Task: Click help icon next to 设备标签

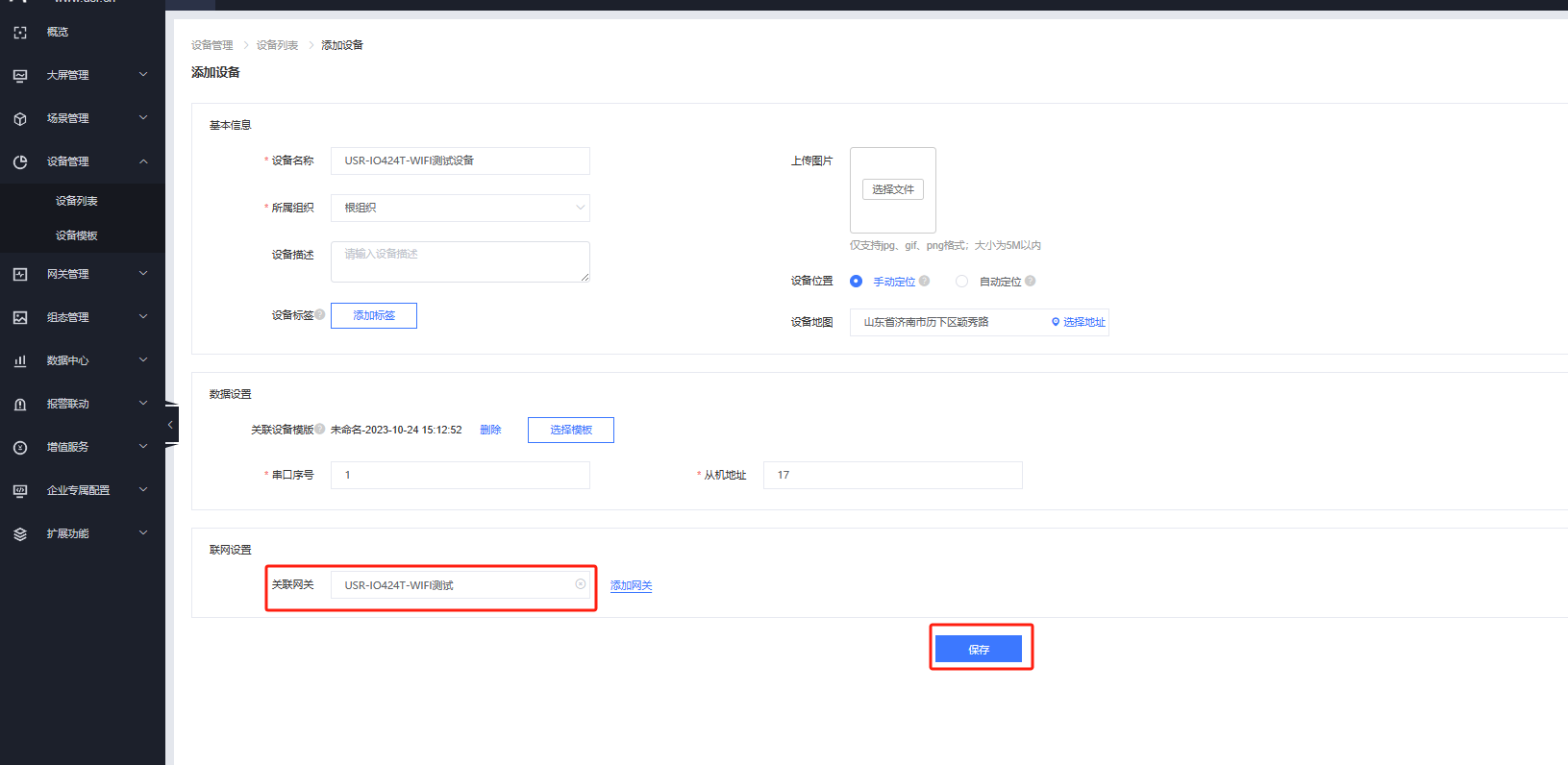Action: [320, 314]
